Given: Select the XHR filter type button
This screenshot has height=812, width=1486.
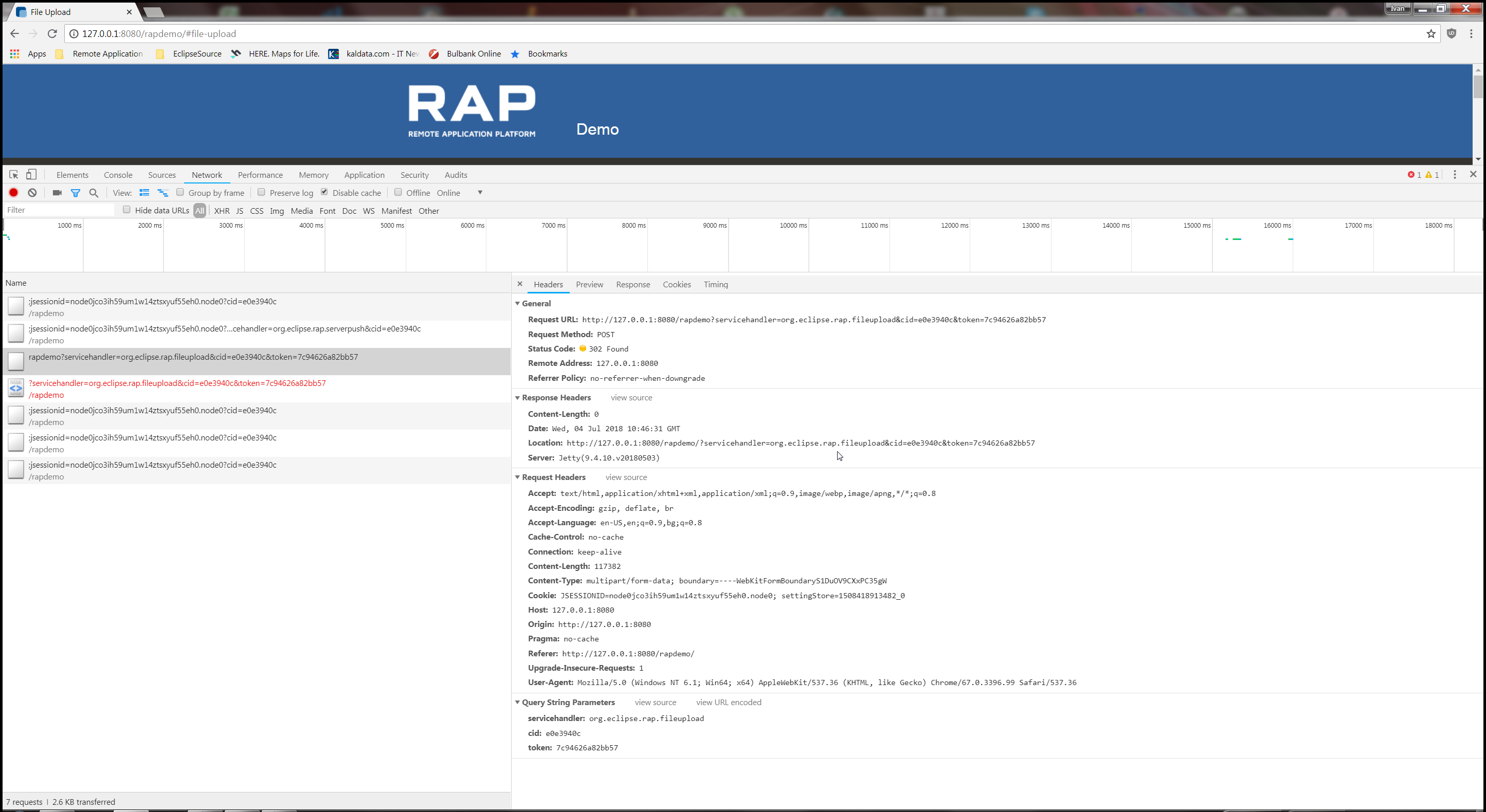Looking at the screenshot, I should point(222,211).
